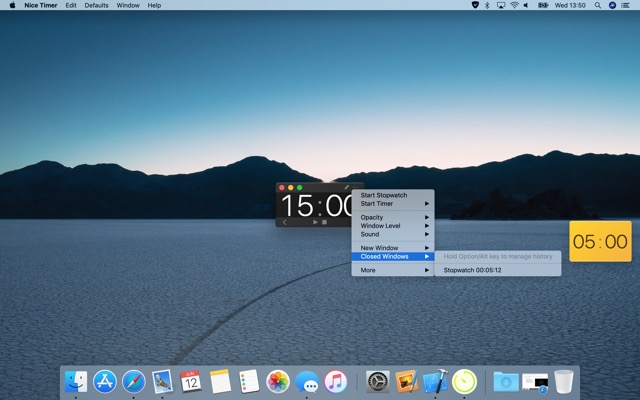Open iTunes from the Dock
This screenshot has height=400, width=640.
336,382
